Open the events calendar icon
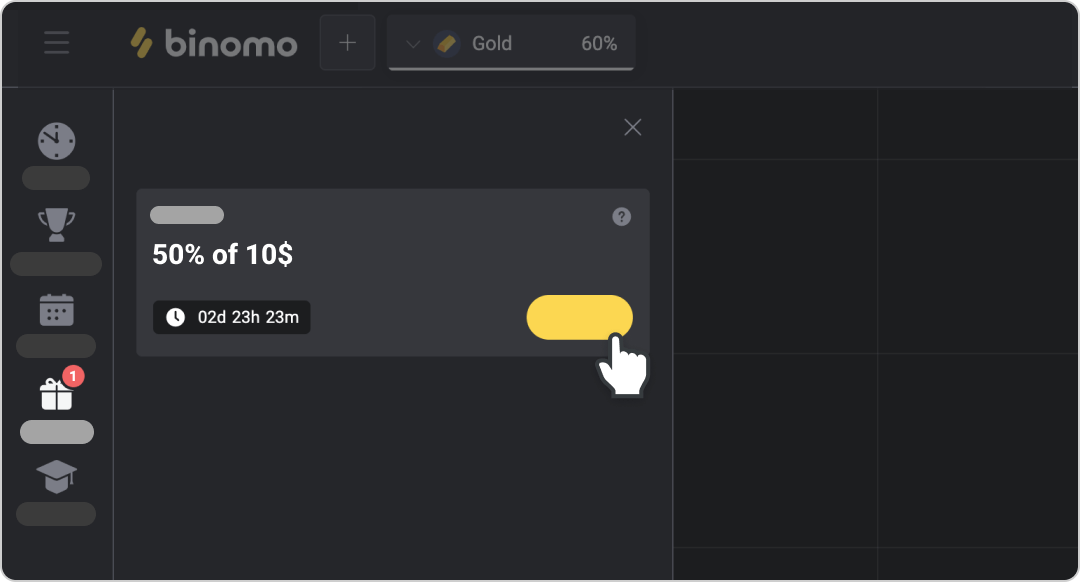 [56, 309]
